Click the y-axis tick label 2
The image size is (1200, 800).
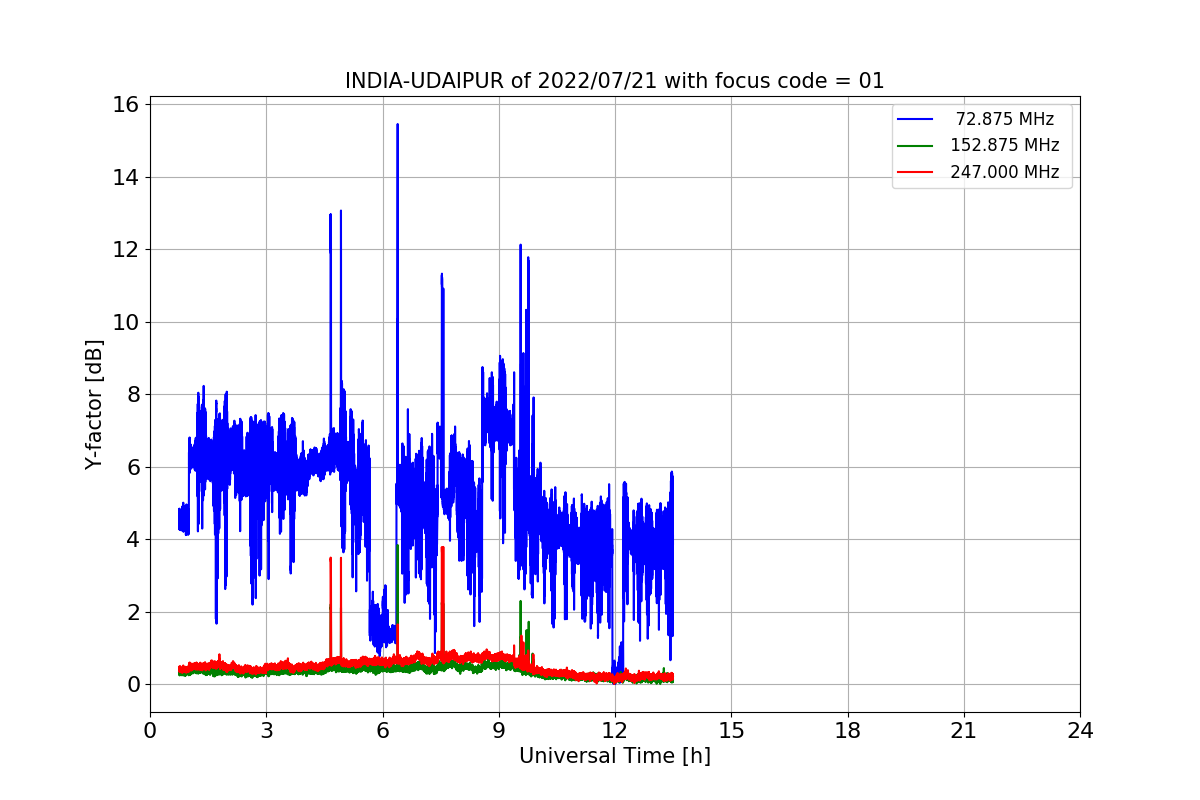[133, 612]
